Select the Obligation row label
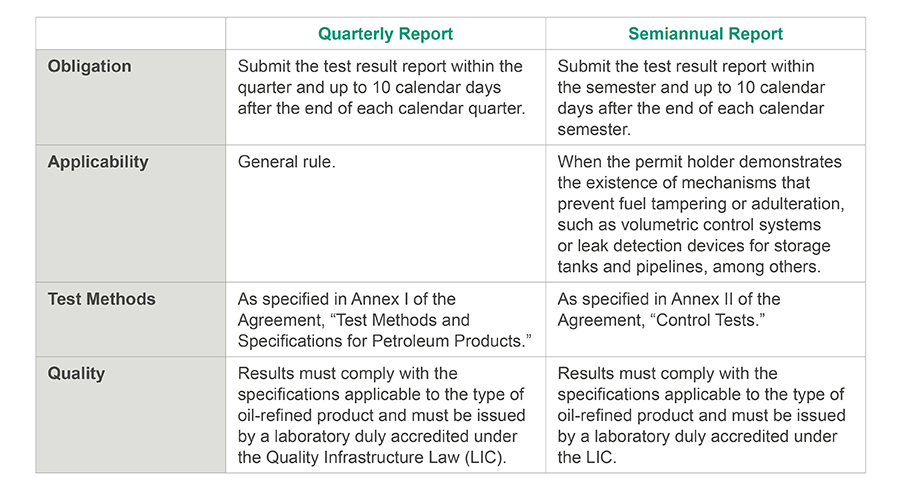Image resolution: width=900 pixels, height=490 pixels. coord(89,67)
